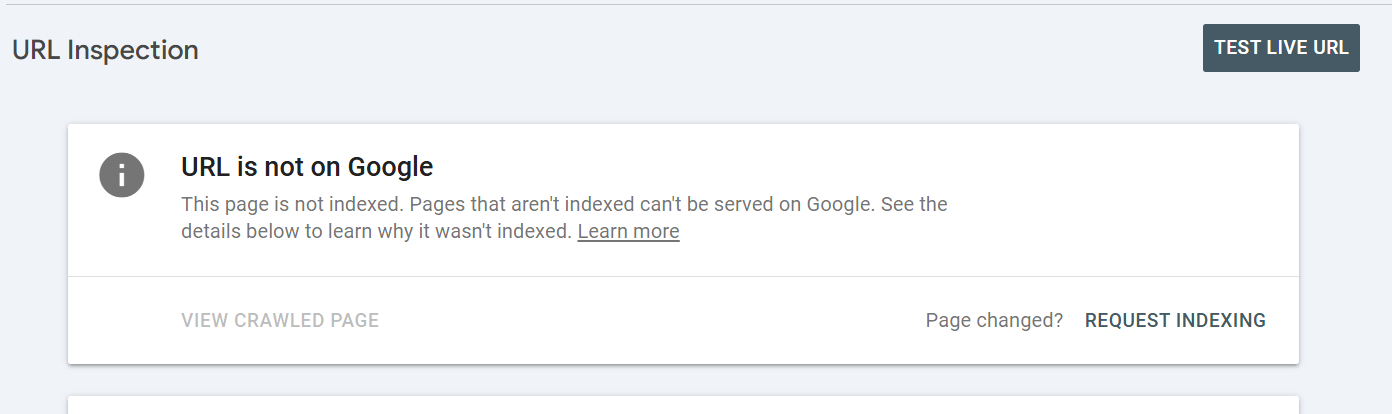Click the partially visible card at bottom
This screenshot has width=1392, height=414.
[683, 405]
